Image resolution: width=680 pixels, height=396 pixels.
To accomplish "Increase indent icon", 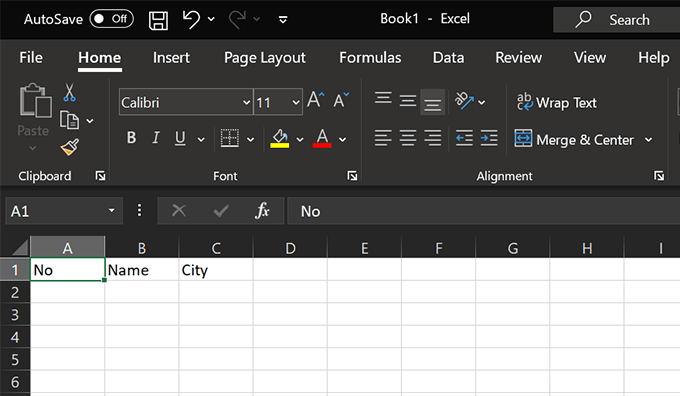I will 489,138.
